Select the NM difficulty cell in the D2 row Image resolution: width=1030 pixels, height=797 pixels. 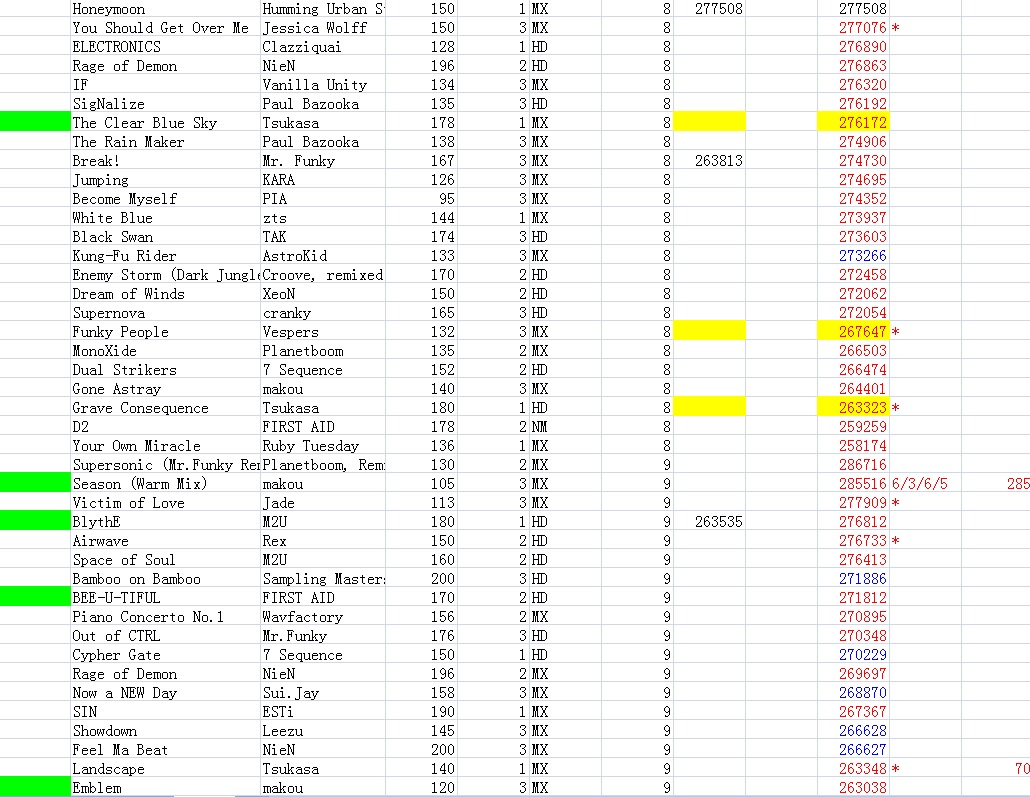point(565,427)
